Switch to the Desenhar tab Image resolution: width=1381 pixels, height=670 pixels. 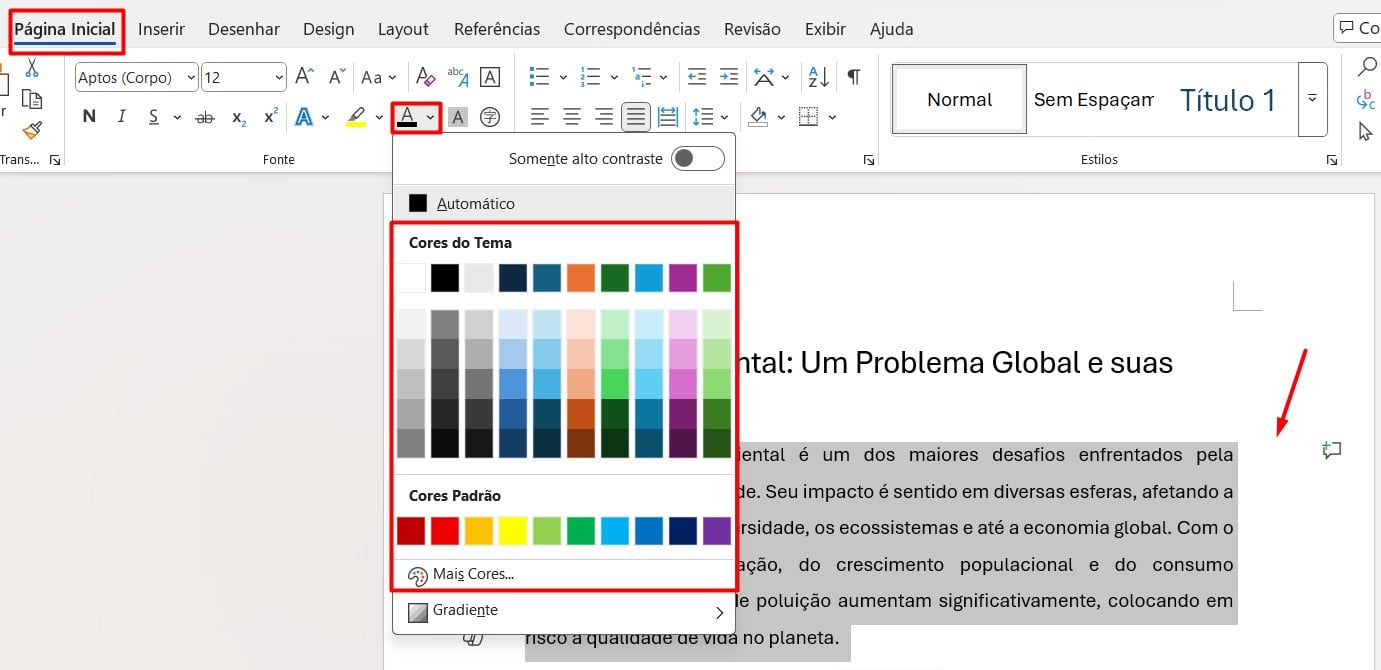243,29
